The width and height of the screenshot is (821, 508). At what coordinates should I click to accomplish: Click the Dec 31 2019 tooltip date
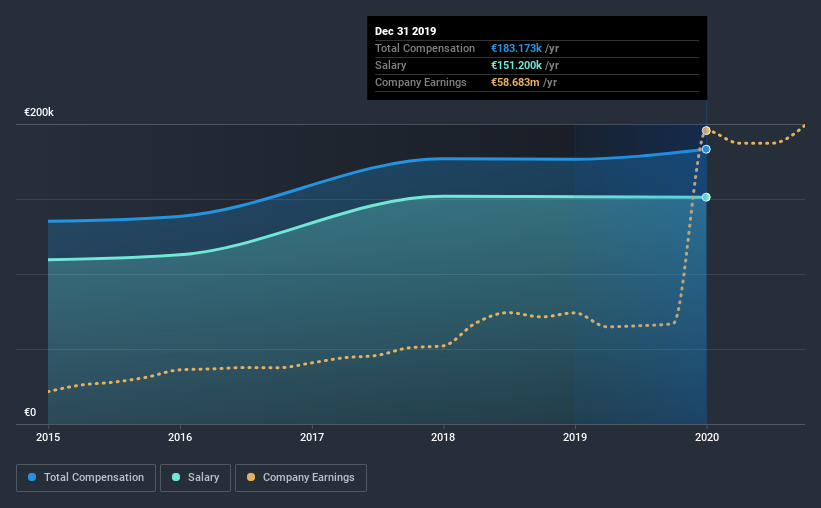(x=405, y=31)
